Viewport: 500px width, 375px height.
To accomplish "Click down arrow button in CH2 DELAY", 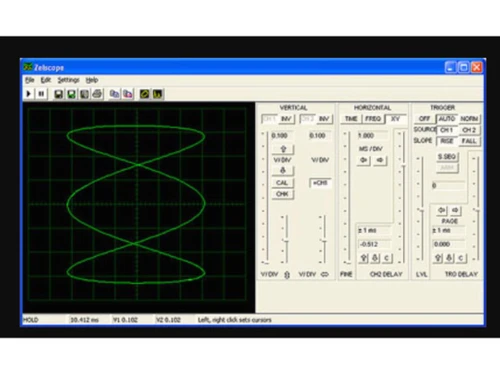I will tap(375, 258).
